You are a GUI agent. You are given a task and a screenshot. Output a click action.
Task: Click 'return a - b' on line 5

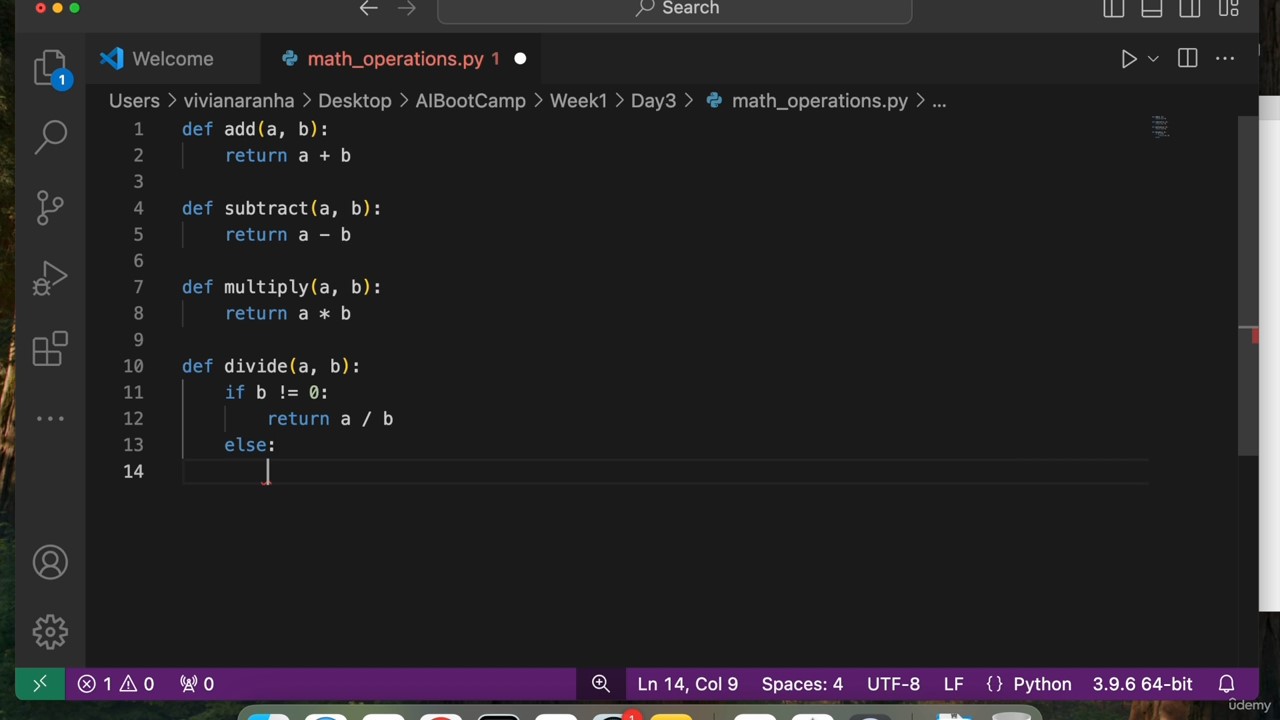[x=288, y=234]
